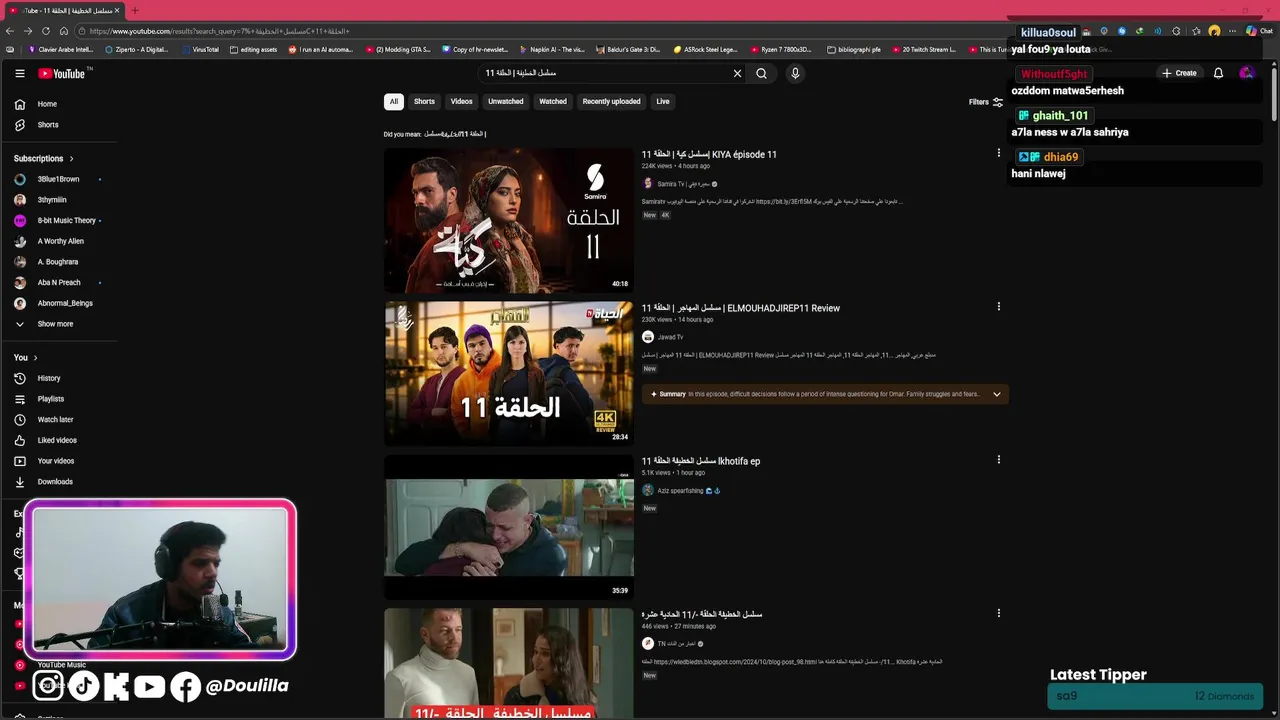This screenshot has height=720, width=1280.
Task: Open ELMOUHADJIREP11 Review video options menu
Action: click(998, 307)
